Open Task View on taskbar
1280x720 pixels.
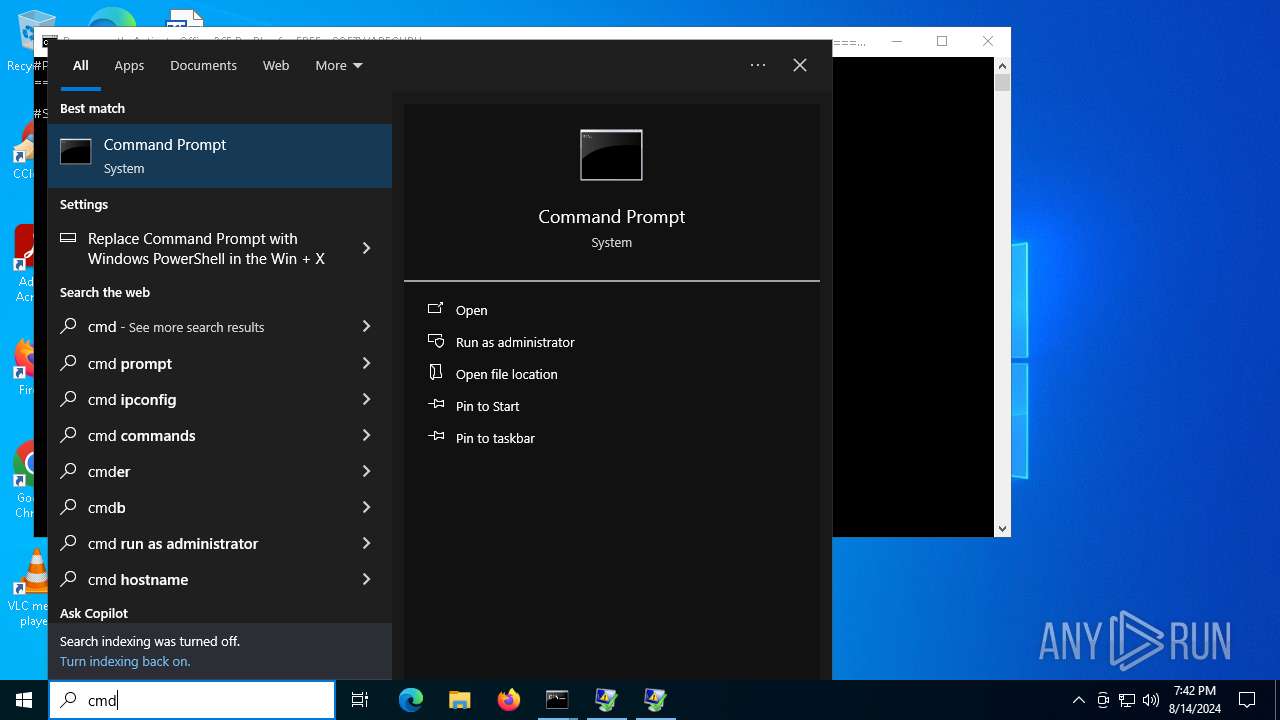click(x=360, y=700)
